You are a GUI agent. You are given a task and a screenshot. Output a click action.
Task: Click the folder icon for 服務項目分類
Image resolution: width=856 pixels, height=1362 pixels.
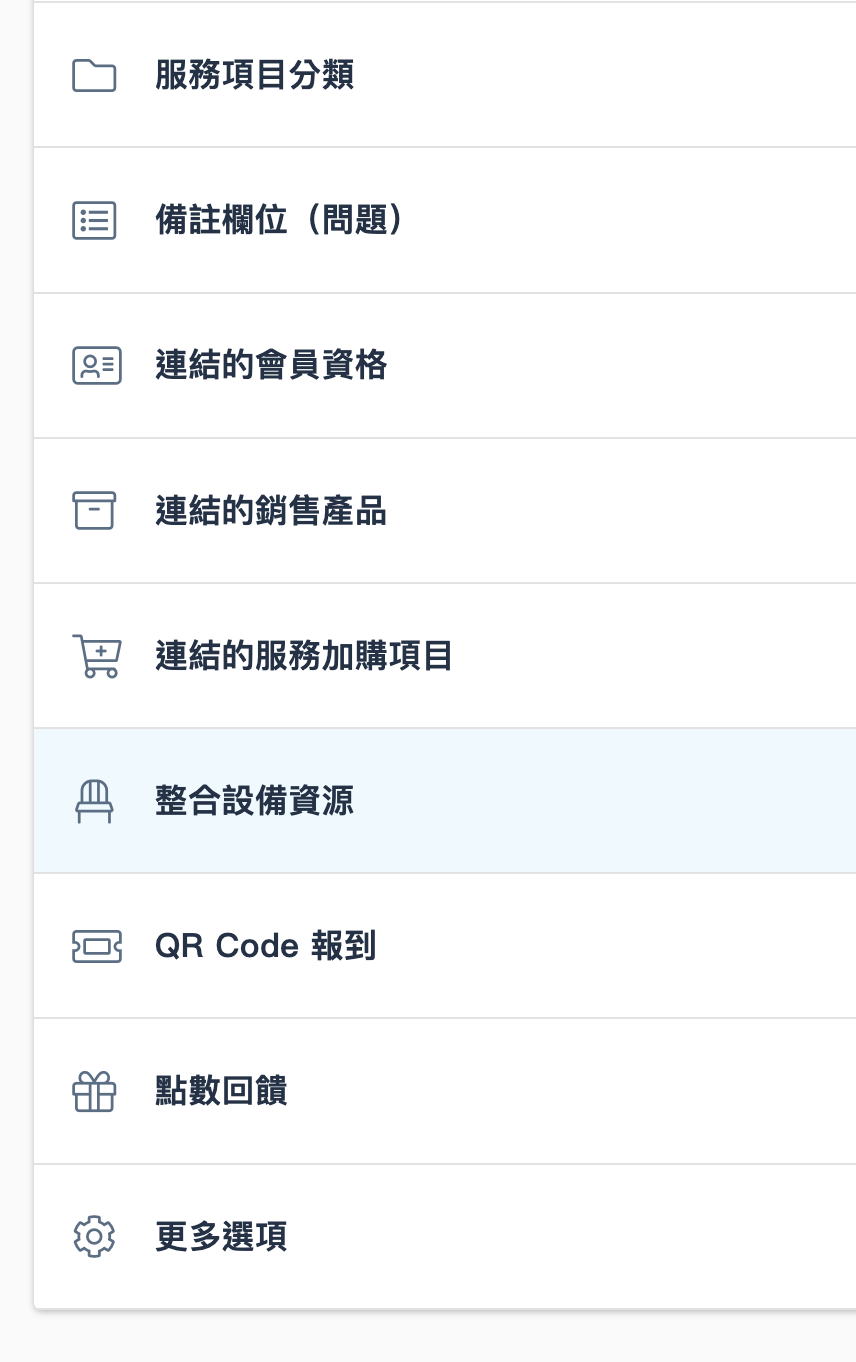pos(95,76)
